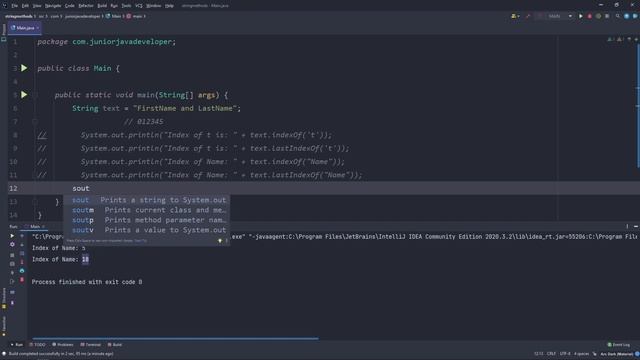Click the stop square icon in Run panel
Screen dimensions: 640x360
point(12,255)
